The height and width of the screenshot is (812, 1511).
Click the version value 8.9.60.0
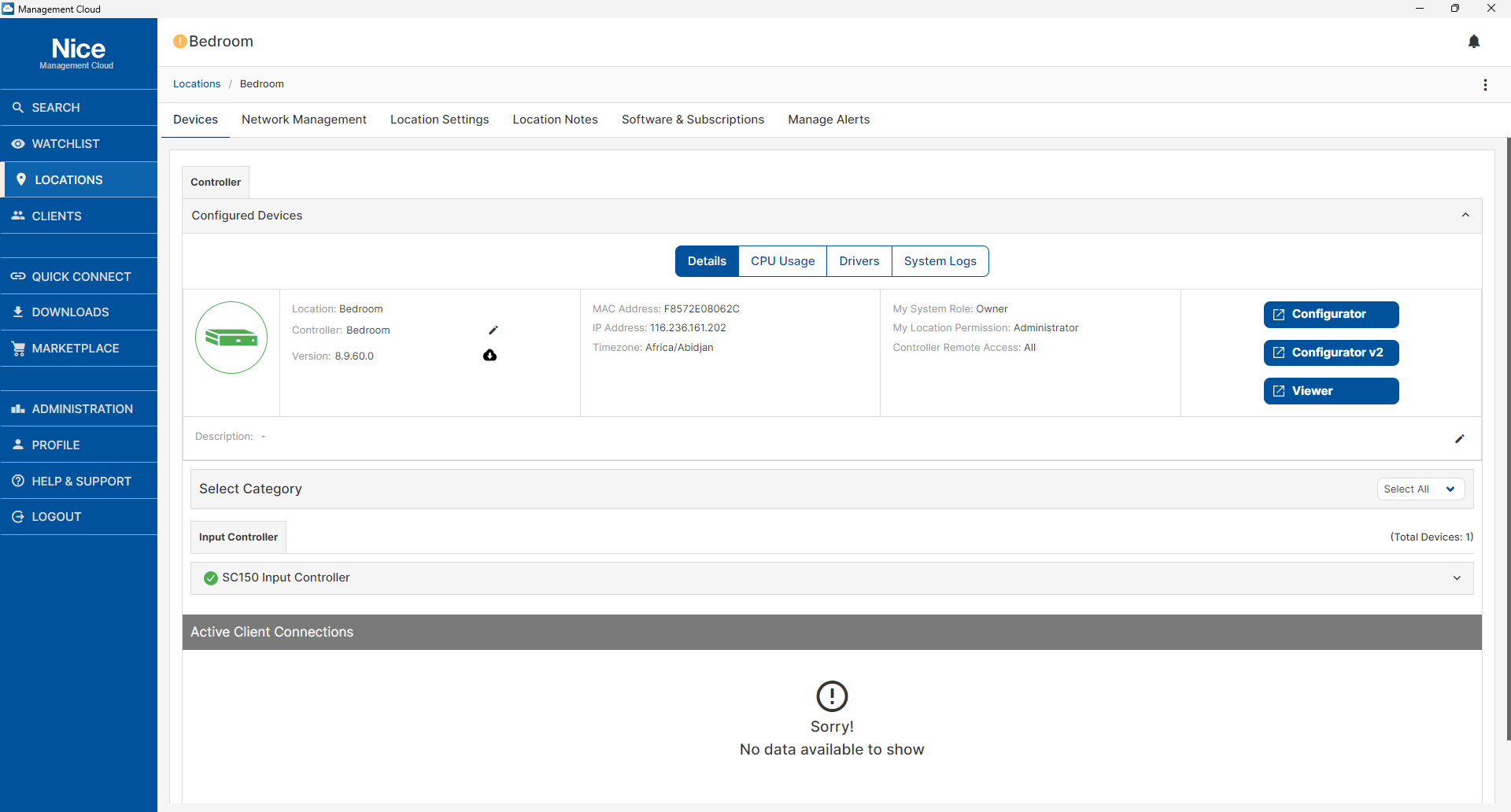[x=354, y=356]
